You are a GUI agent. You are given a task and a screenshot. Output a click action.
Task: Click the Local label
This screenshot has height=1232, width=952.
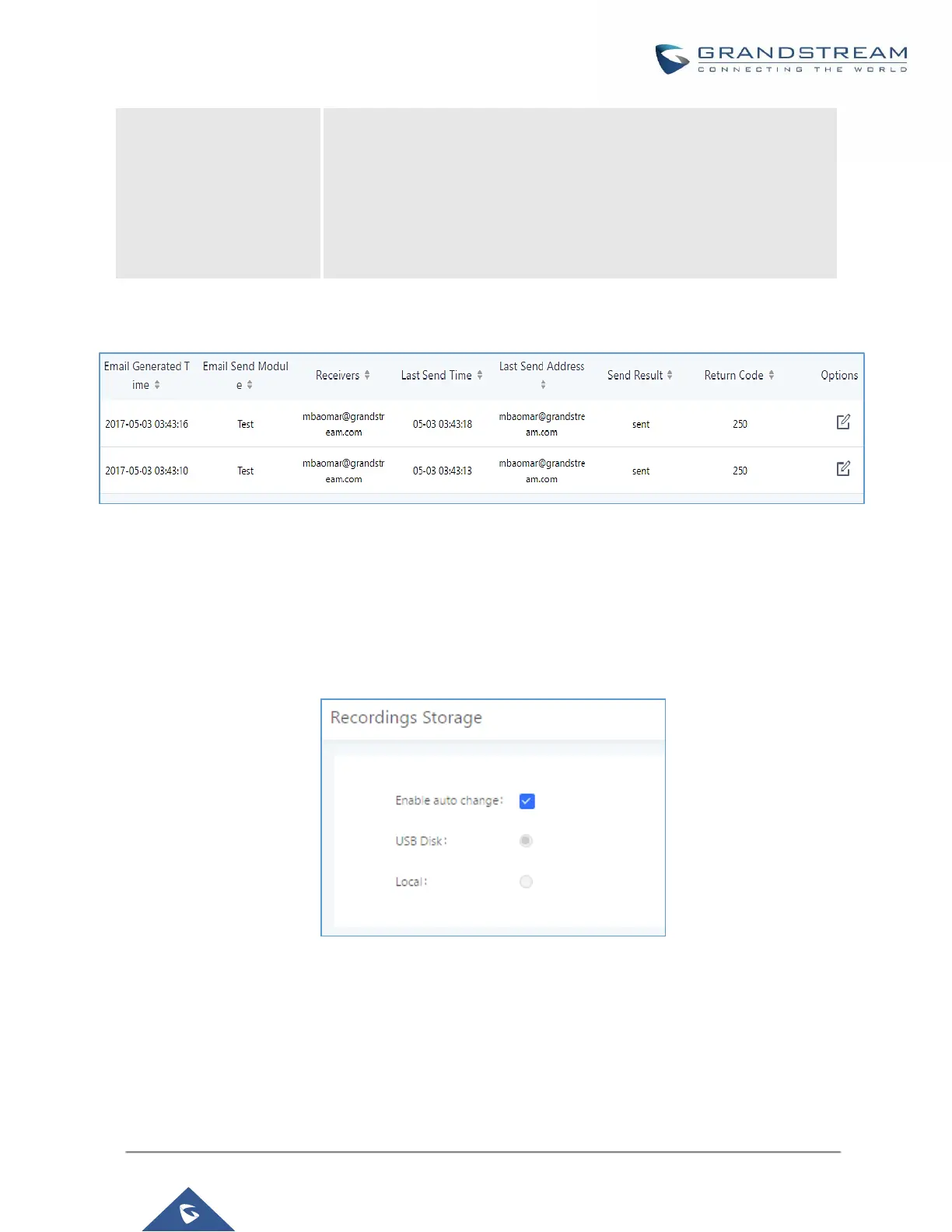pyautogui.click(x=411, y=881)
